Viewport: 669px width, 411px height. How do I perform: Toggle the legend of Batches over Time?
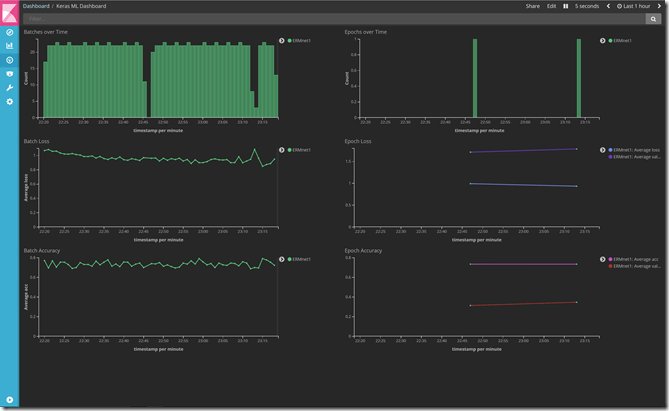tap(282, 41)
